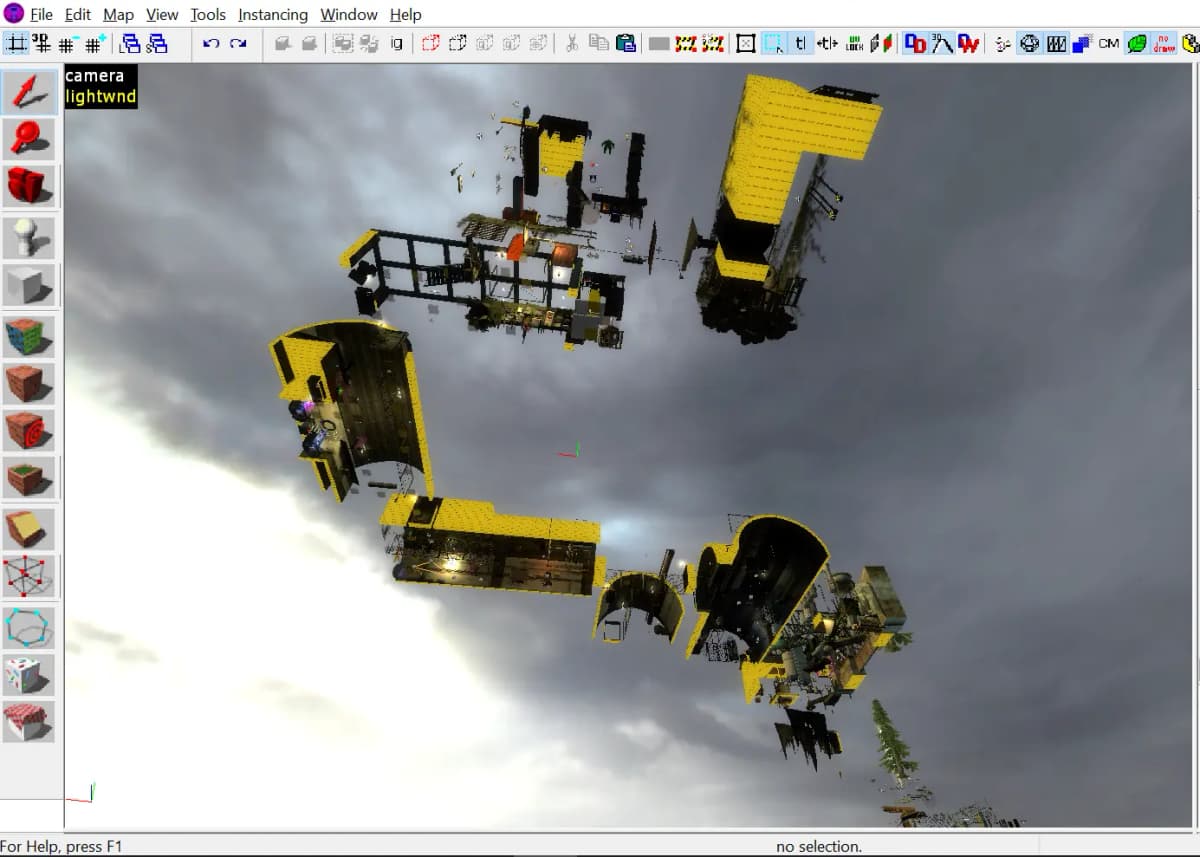Click the sphere helpers toolbar icon
Viewport: 1200px width, 857px height.
(x=1030, y=43)
